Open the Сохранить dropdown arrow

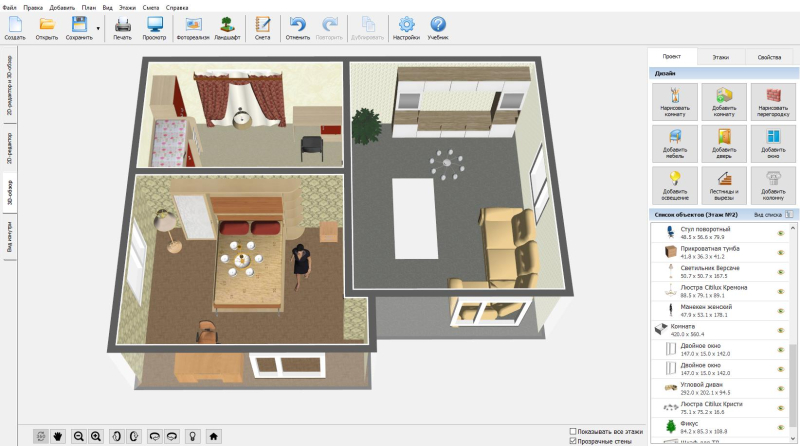tap(98, 27)
